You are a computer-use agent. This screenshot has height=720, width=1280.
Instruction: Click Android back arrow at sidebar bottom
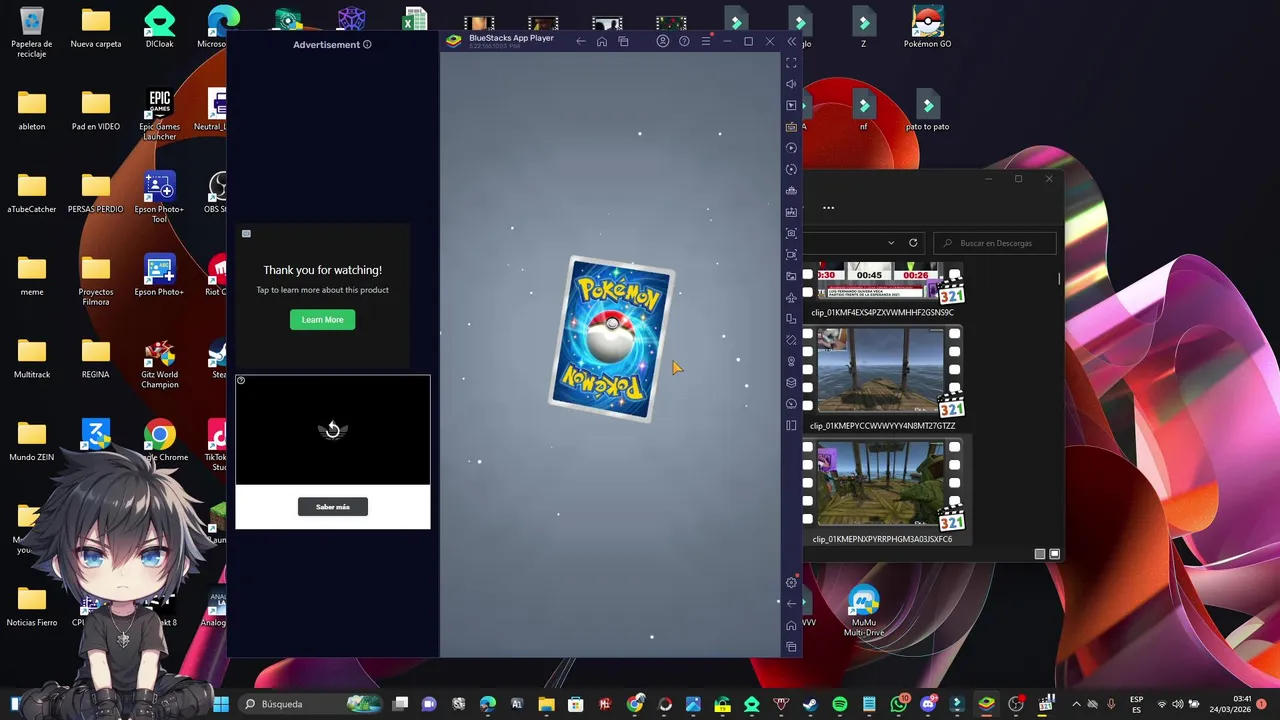[x=791, y=603]
